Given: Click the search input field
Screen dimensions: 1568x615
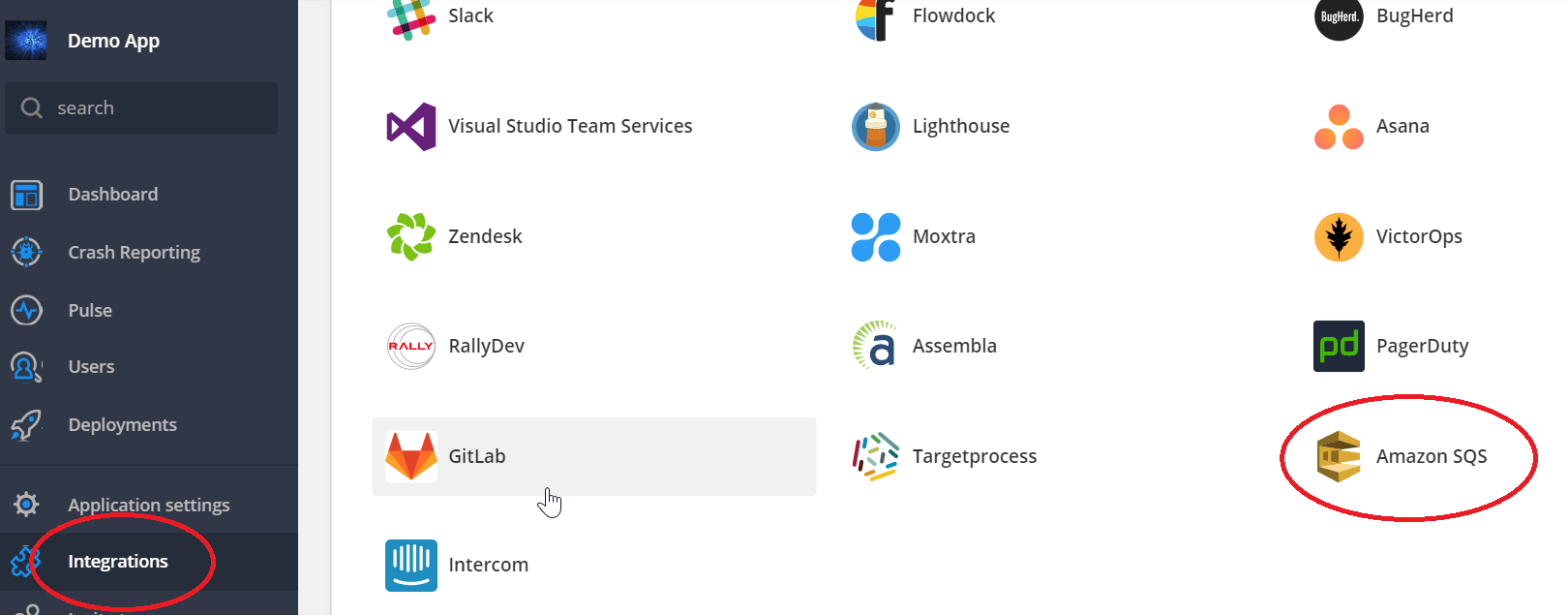Looking at the screenshot, I should 141,108.
